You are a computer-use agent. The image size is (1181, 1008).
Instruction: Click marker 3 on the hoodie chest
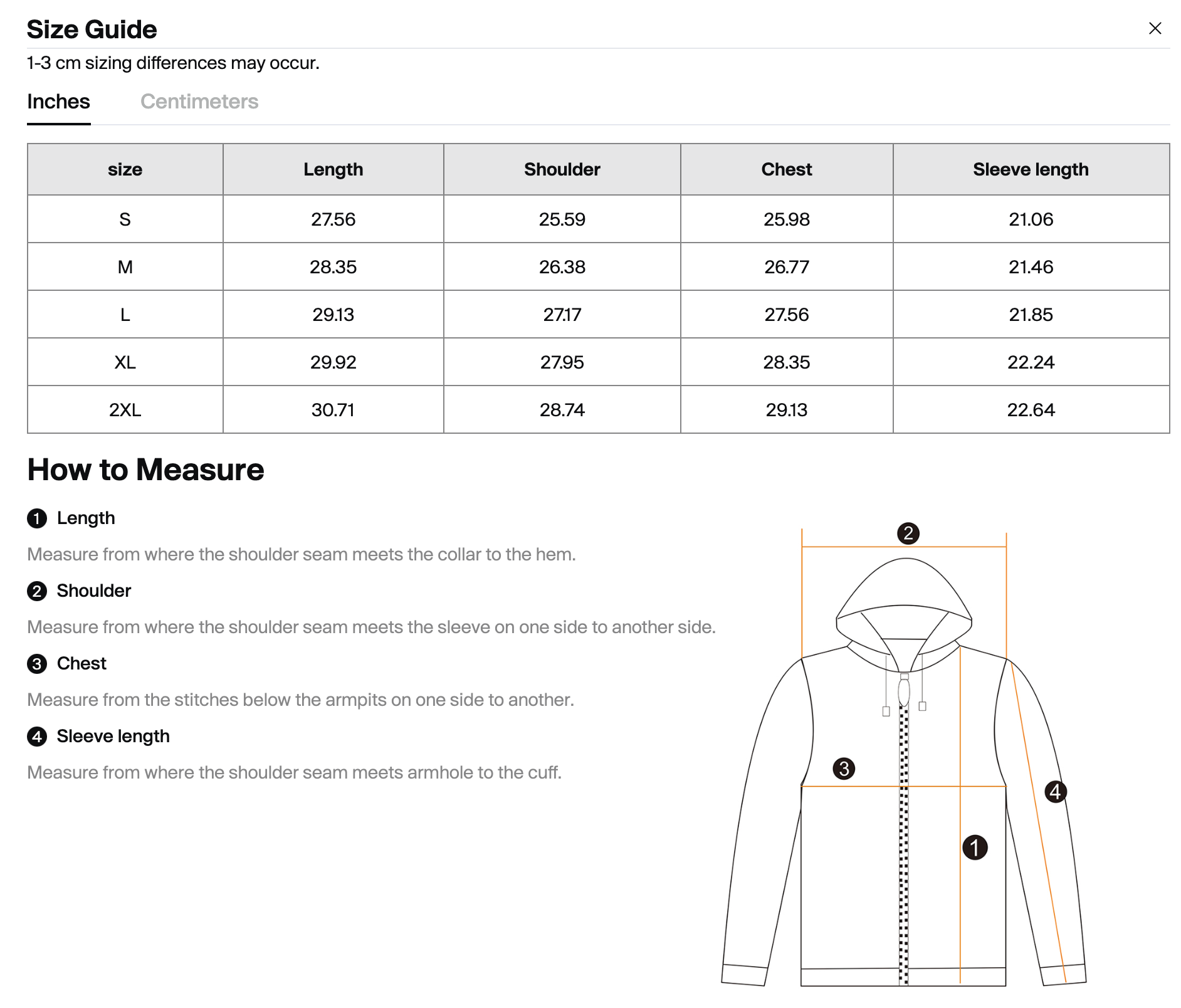point(844,769)
